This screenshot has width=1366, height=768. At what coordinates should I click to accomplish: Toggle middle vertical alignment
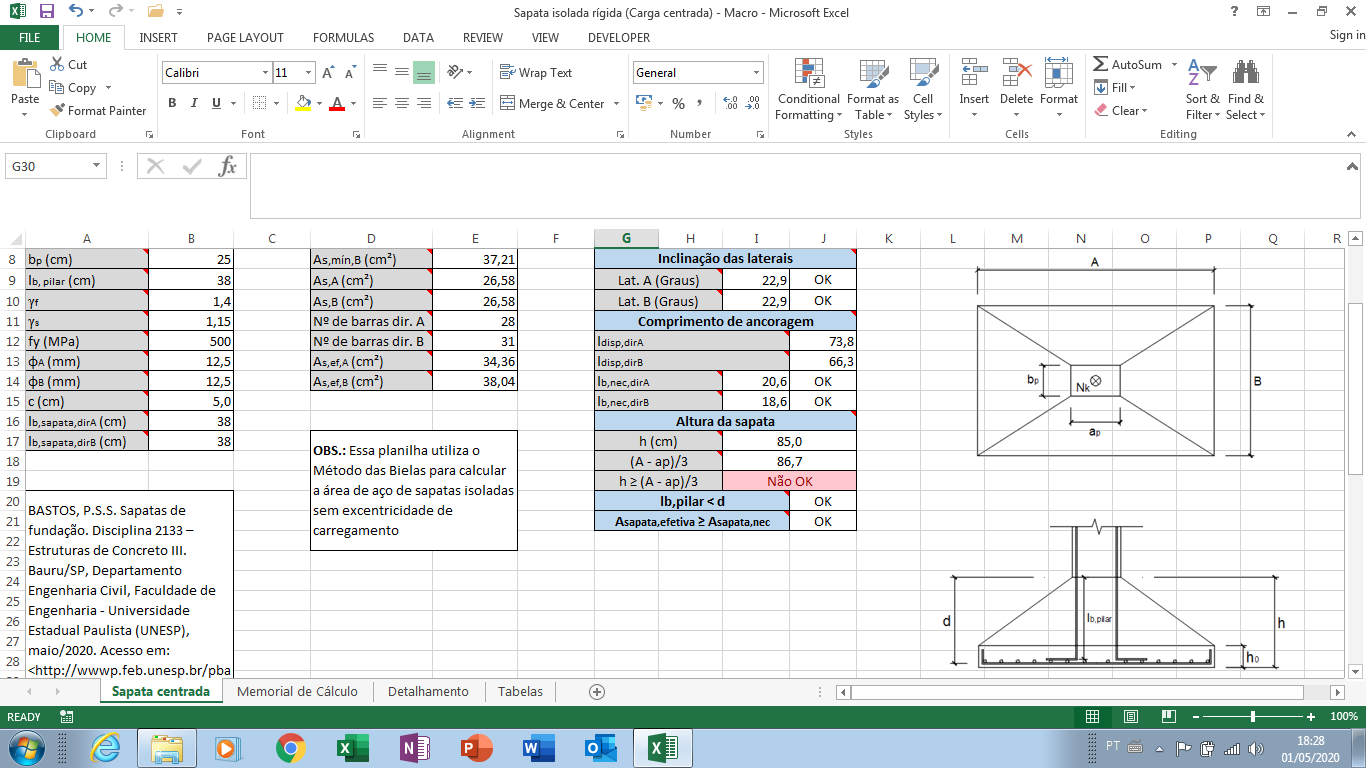point(401,73)
